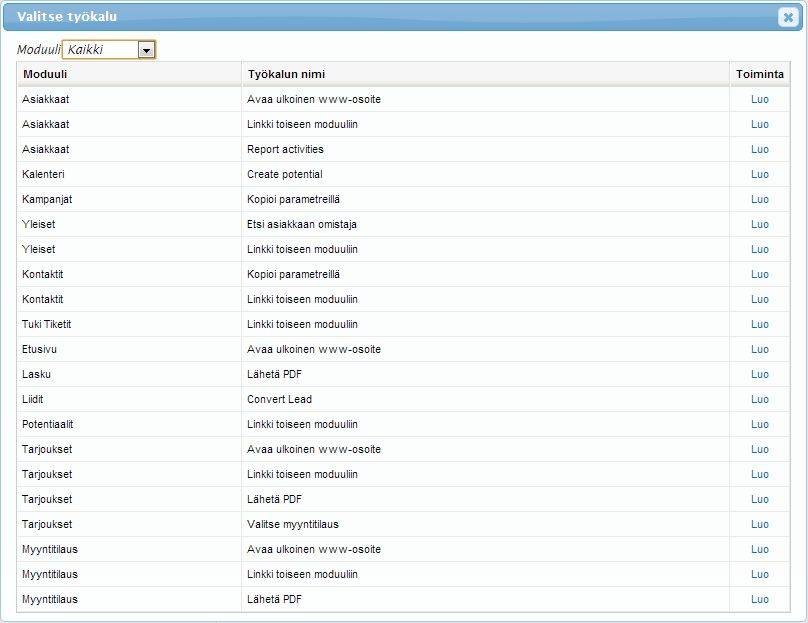Click Luo for Etusivu Avaa ulkoinen www-osoite
The width and height of the screenshot is (808, 623).
click(759, 349)
